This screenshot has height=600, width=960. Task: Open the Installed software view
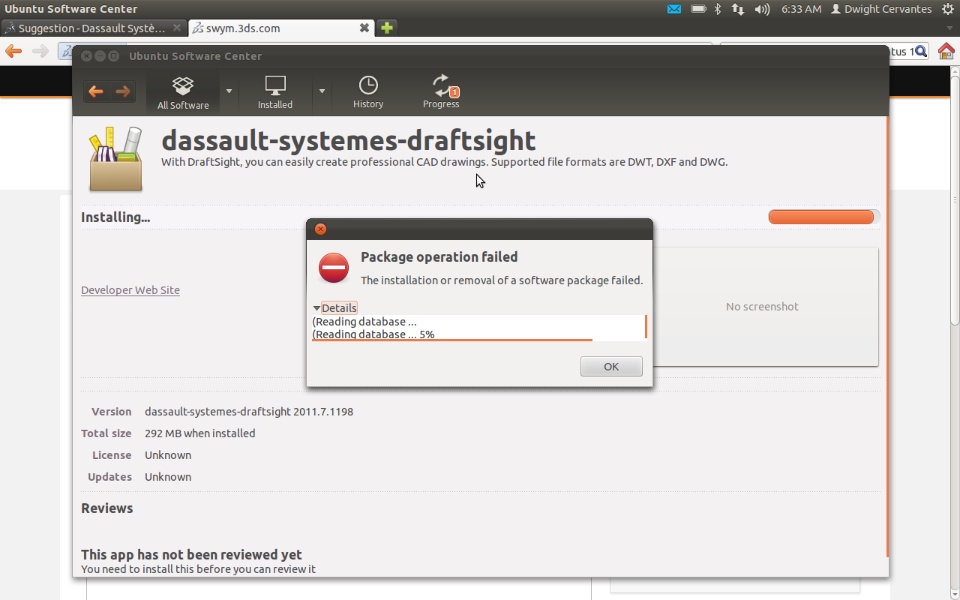275,92
